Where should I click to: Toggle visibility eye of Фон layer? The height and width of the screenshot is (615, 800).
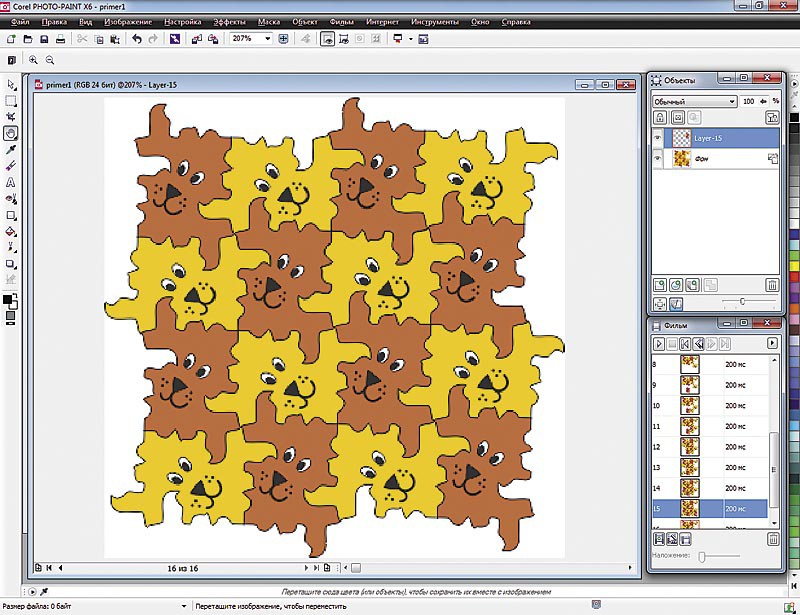click(658, 159)
